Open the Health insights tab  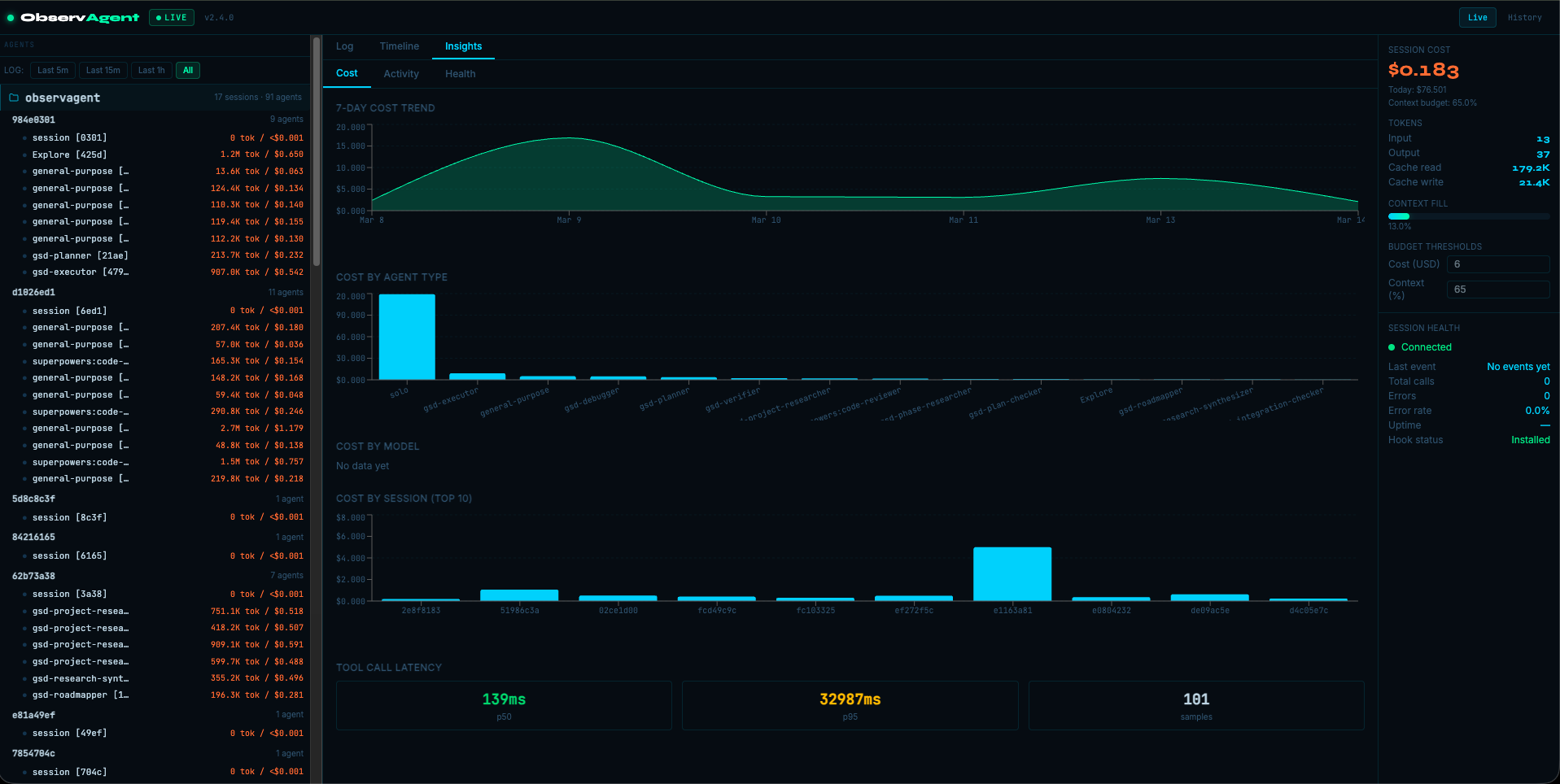460,73
